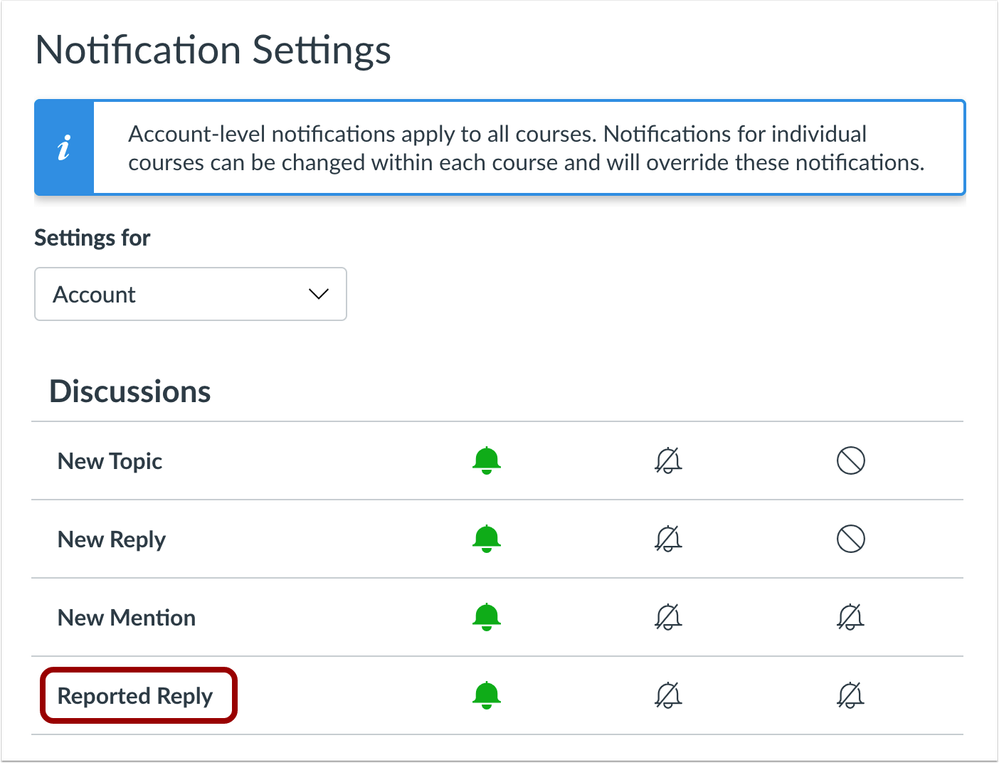Click the muted bell icon in New Topic row

click(x=668, y=460)
